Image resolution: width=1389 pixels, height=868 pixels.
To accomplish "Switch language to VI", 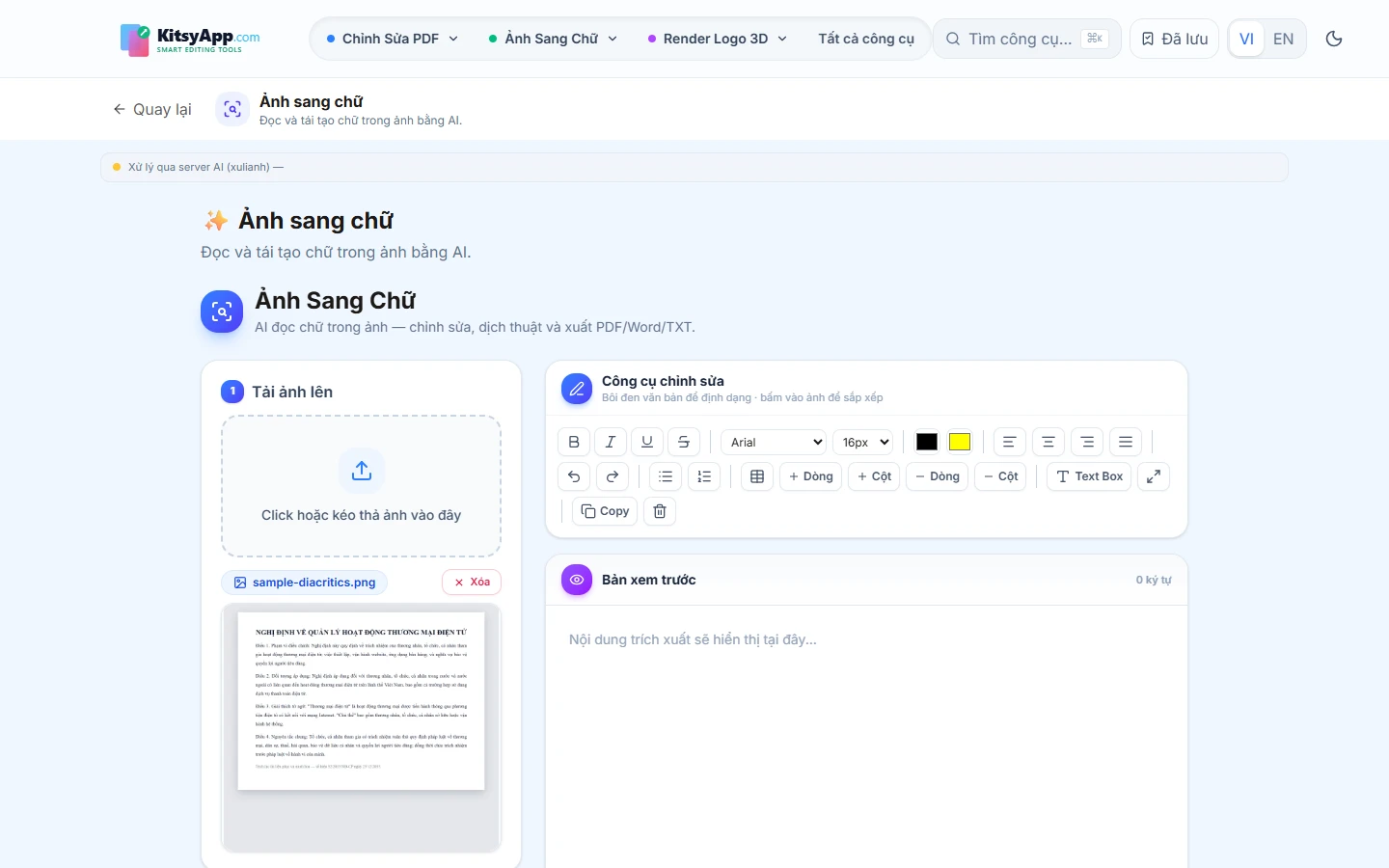I will (1247, 39).
